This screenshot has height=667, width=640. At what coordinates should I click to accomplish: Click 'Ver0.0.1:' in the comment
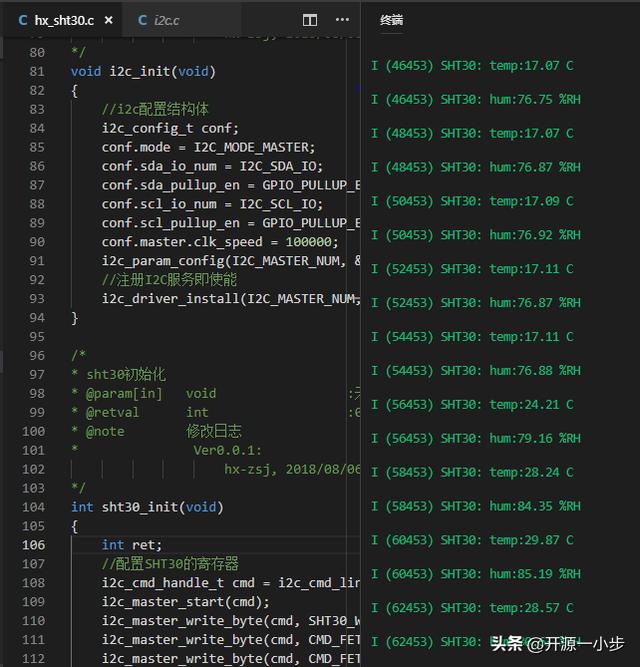tap(228, 450)
